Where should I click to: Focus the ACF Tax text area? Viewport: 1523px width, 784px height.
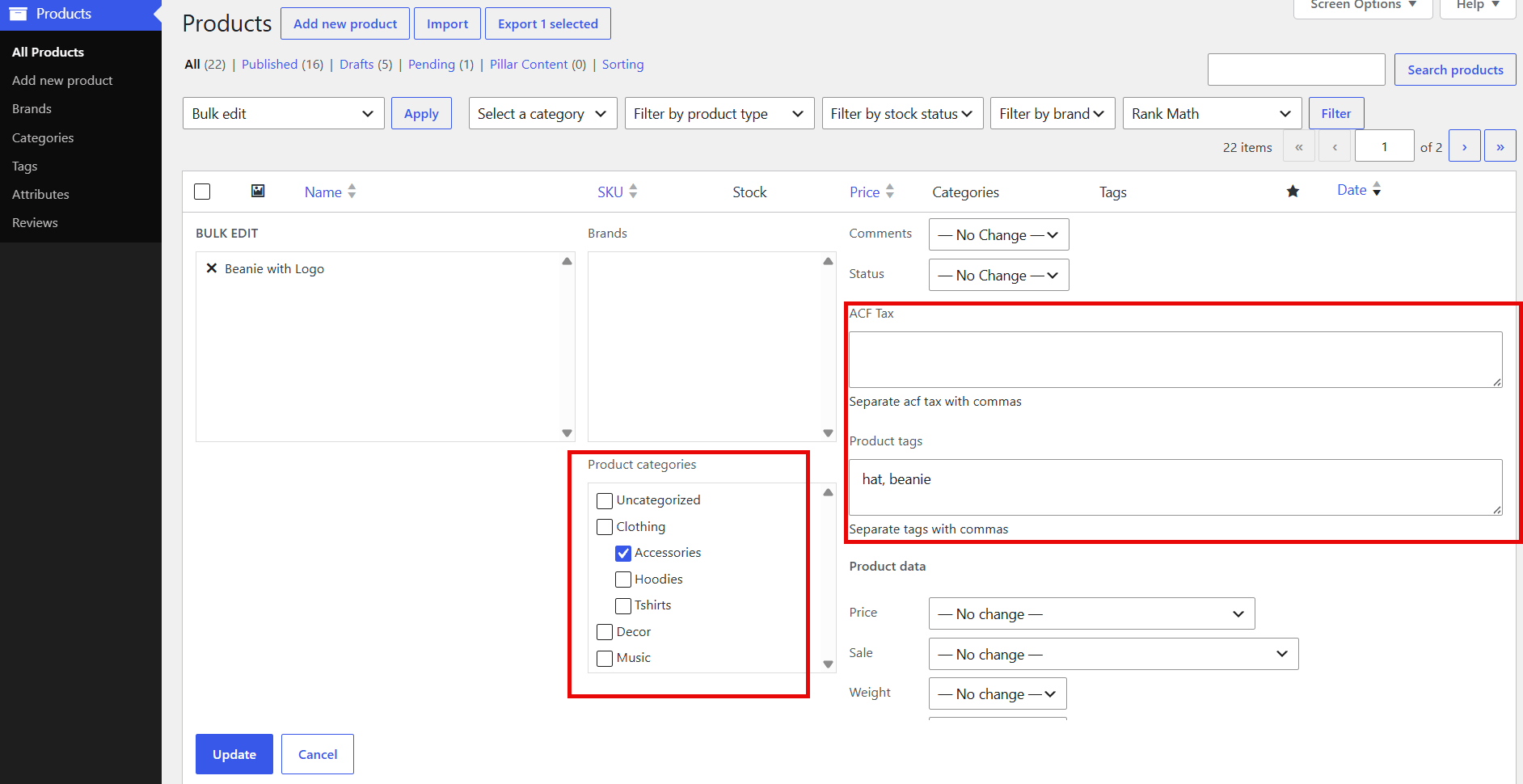click(1175, 359)
